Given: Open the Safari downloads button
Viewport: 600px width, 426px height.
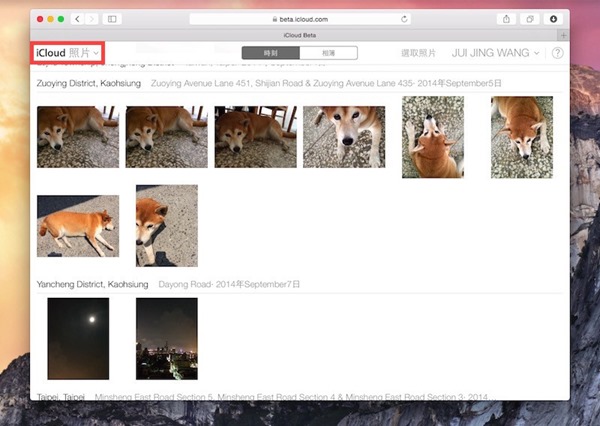Looking at the screenshot, I should pos(553,19).
